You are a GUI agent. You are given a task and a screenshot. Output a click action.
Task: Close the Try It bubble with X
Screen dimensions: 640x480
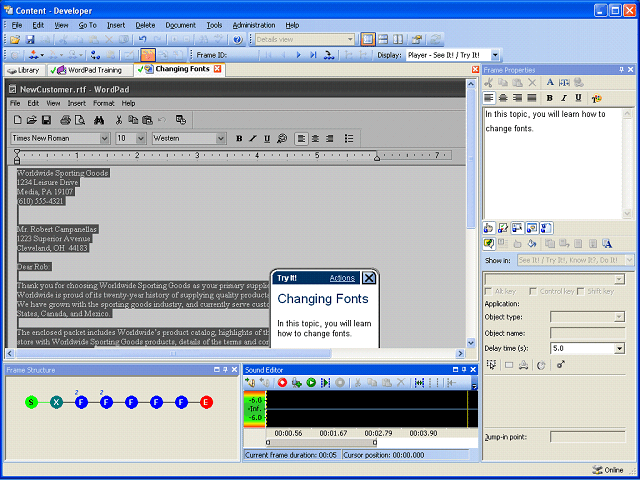369,278
